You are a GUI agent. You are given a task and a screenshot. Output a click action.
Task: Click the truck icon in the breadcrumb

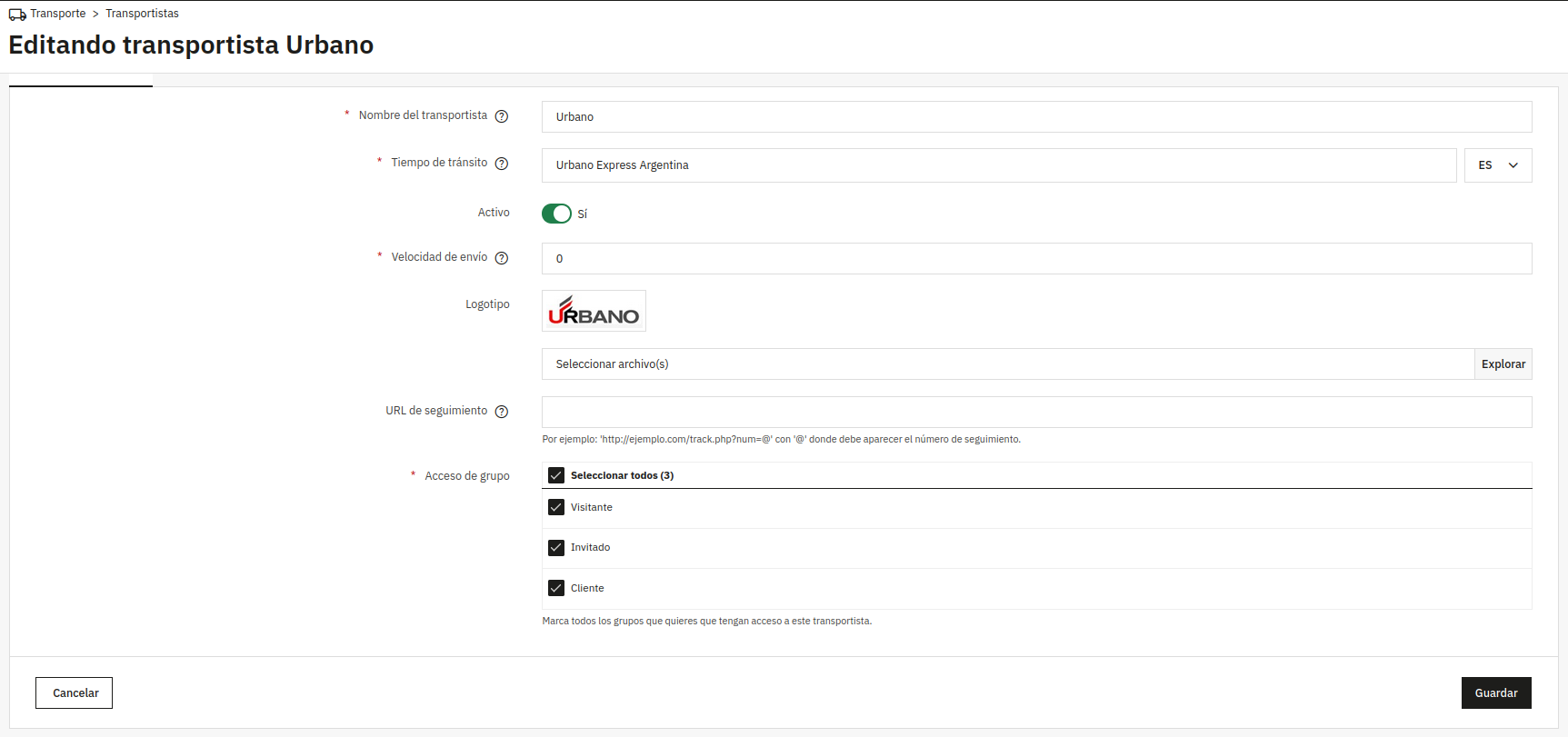point(17,15)
